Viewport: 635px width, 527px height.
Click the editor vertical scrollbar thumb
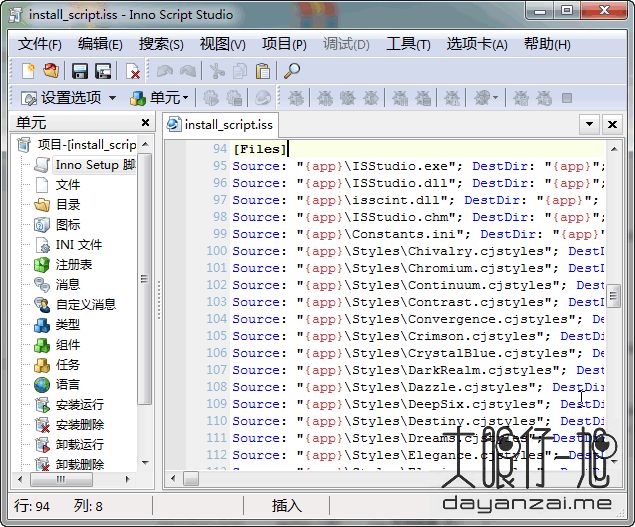614,295
